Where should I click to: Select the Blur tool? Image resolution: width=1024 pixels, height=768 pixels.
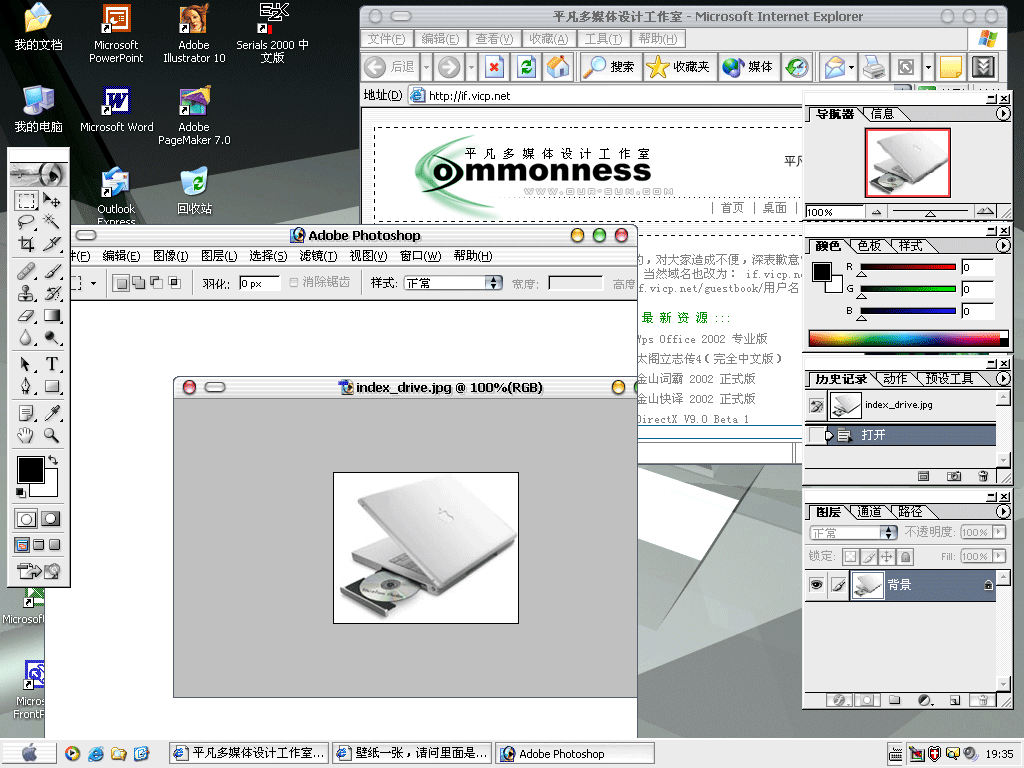26,338
